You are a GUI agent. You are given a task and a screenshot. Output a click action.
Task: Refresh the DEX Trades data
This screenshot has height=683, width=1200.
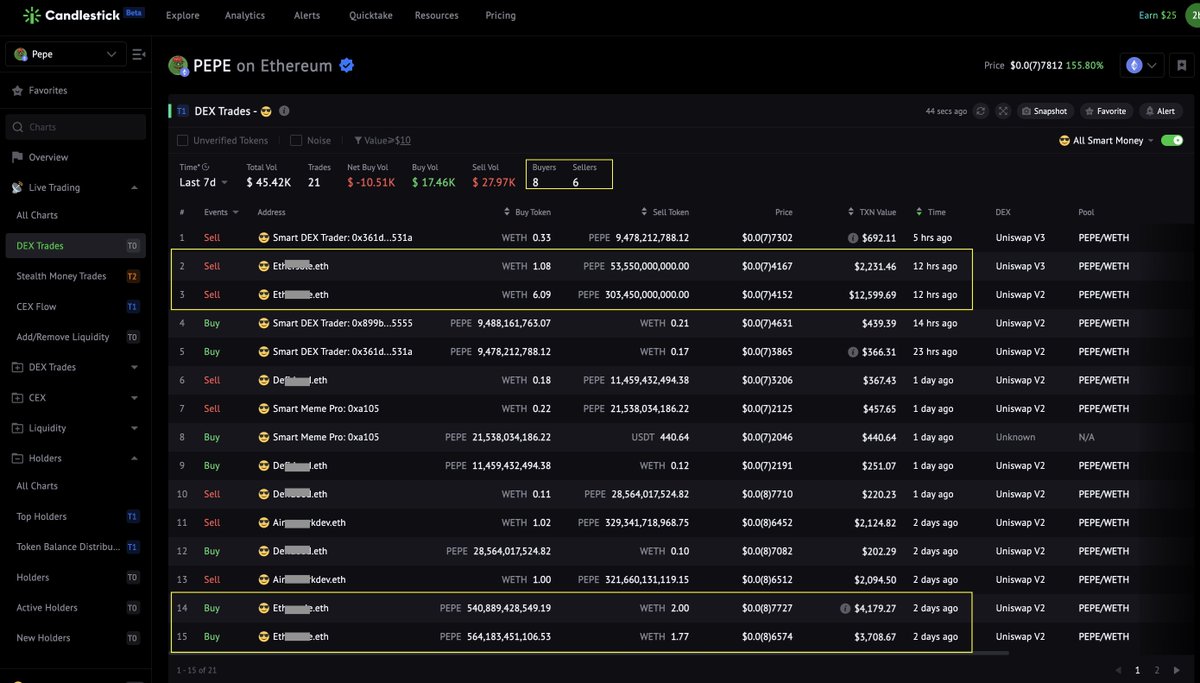click(981, 111)
